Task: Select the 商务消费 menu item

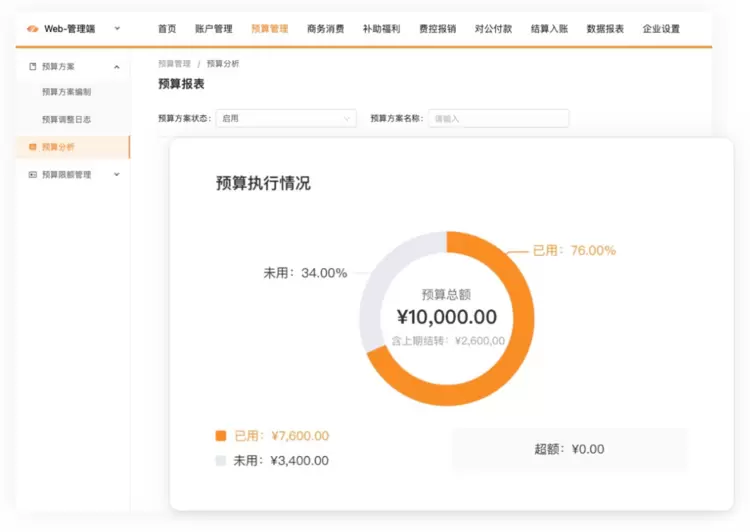Action: pos(325,29)
